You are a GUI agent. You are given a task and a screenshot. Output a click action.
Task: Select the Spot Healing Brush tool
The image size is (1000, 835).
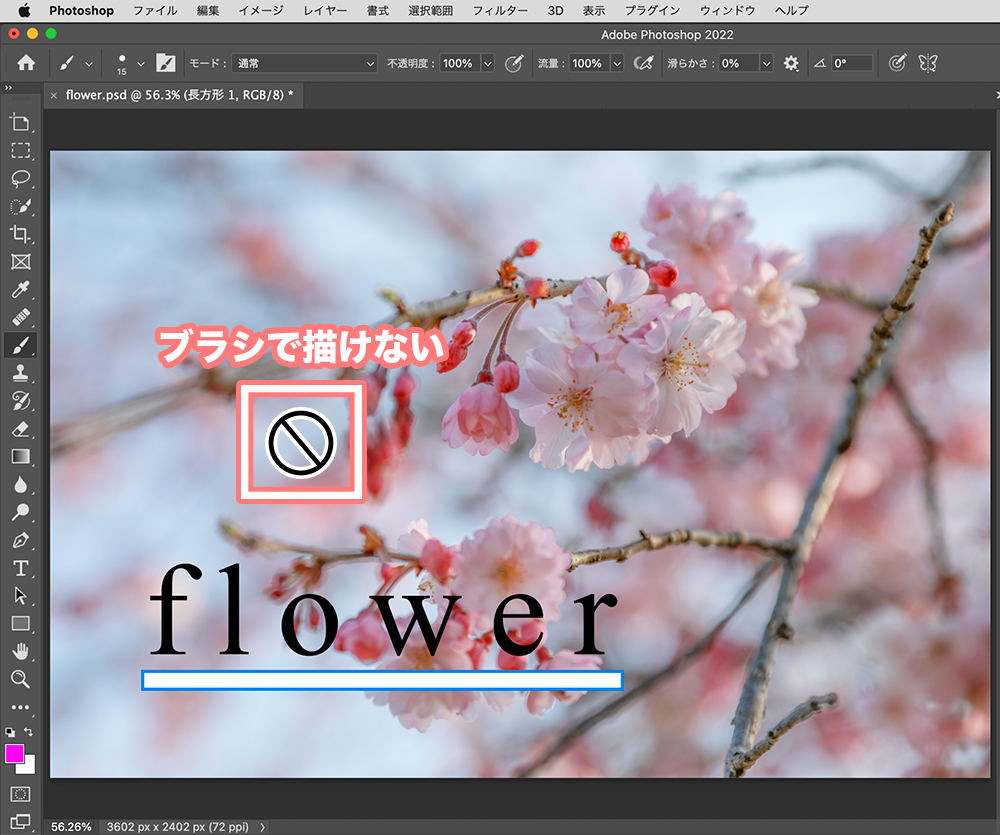coord(20,317)
